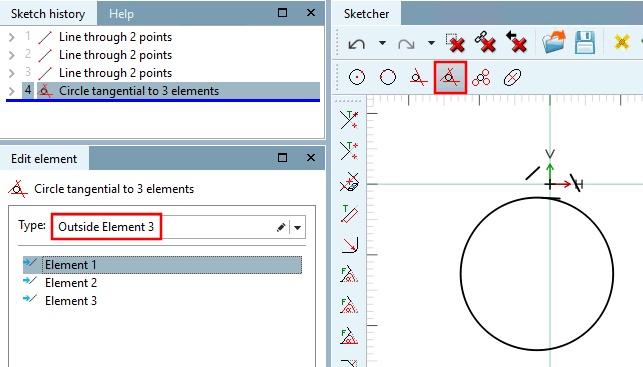Screen dimensions: 643x367
Task: Click the T red rectangle line tool
Action: [x=349, y=214]
